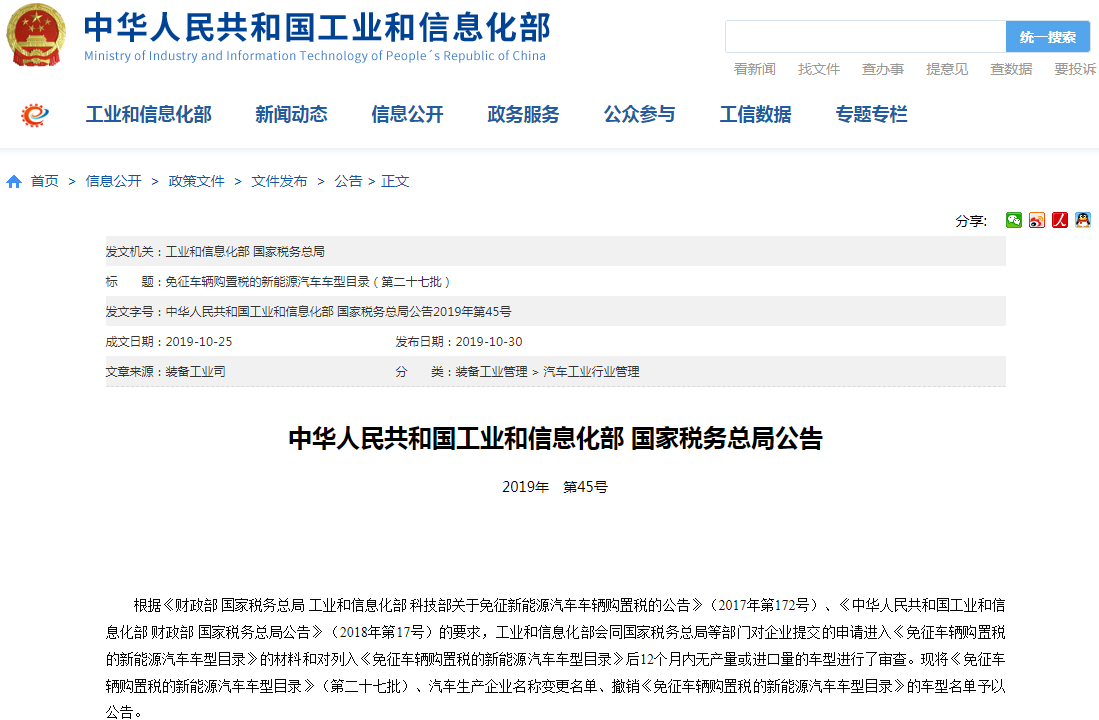Screen dimensions: 1099x720
Task: Click 发布日期：2019-10-30
Action: (459, 342)
